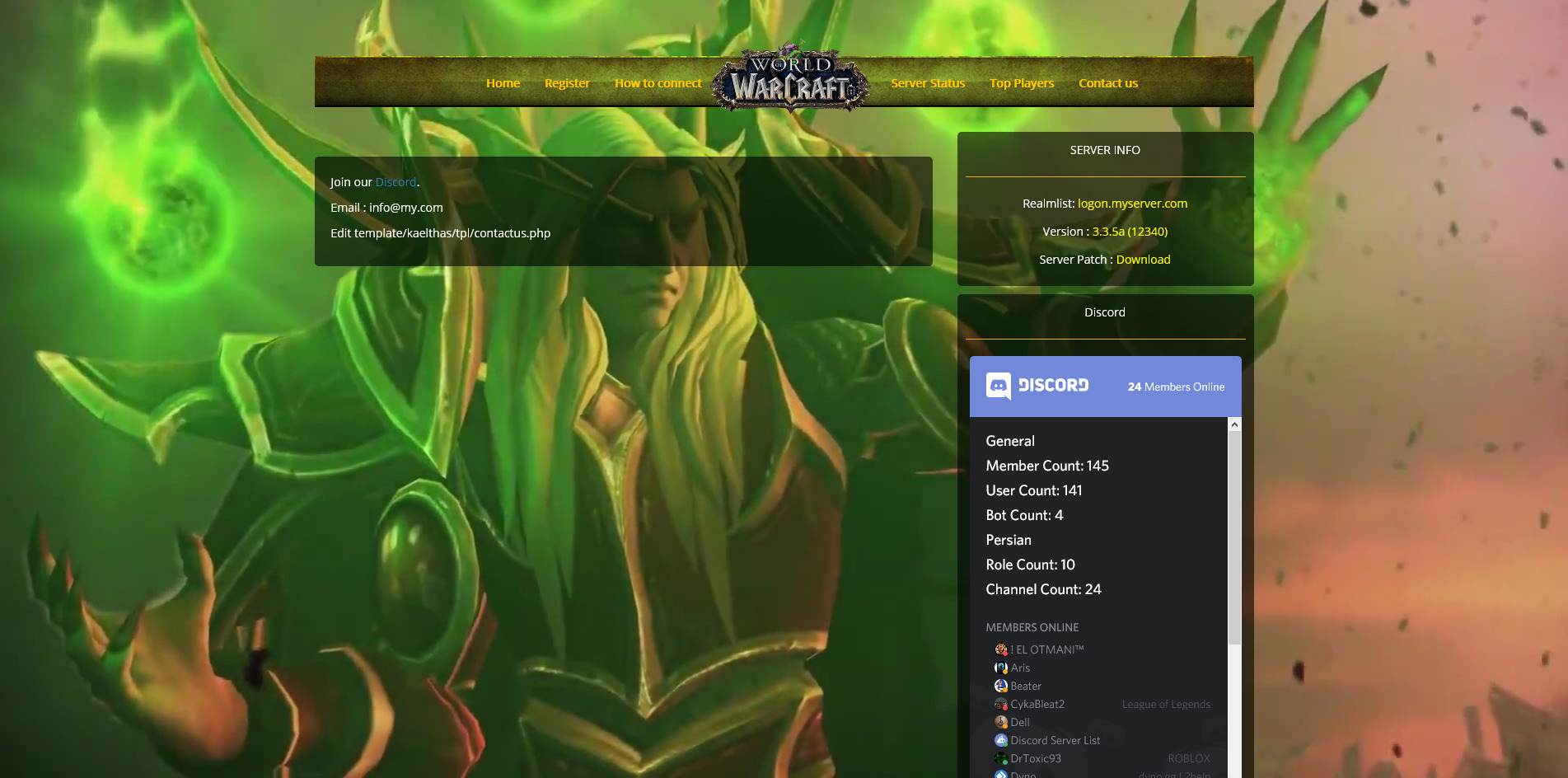Screen dimensions: 1568x778
Task: Select the General channel
Action: (x=1010, y=441)
